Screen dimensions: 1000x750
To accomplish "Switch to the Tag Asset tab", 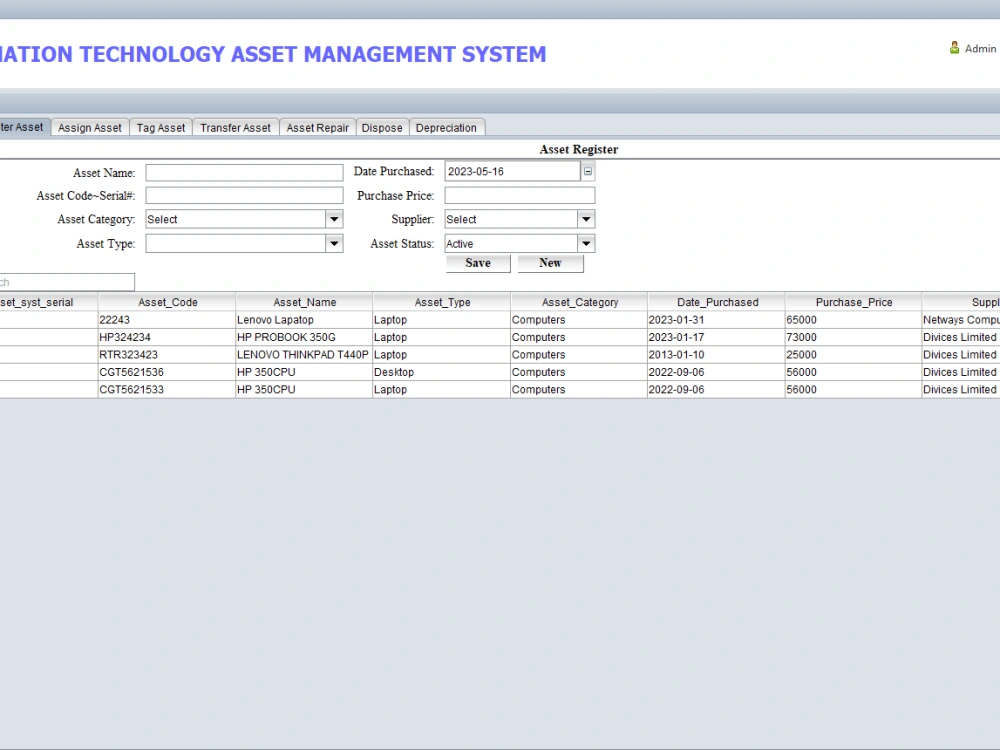I will pyautogui.click(x=160, y=127).
